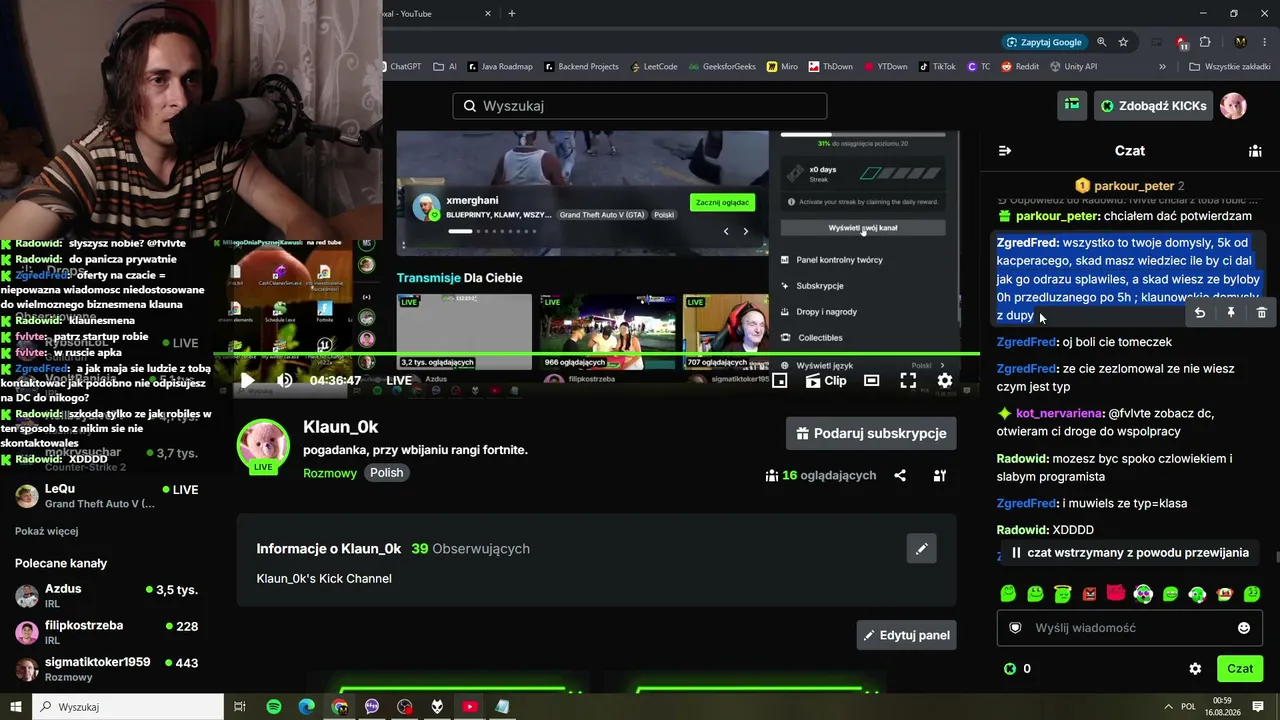Image resolution: width=1280 pixels, height=720 pixels.
Task: Open Spotify from the Windows taskbar
Action: 274,707
